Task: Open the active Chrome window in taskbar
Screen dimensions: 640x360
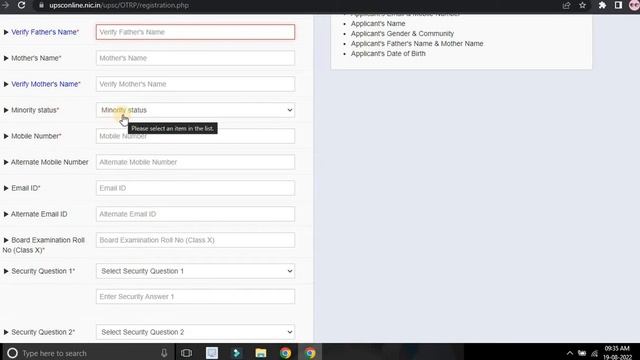Action: coord(310,353)
